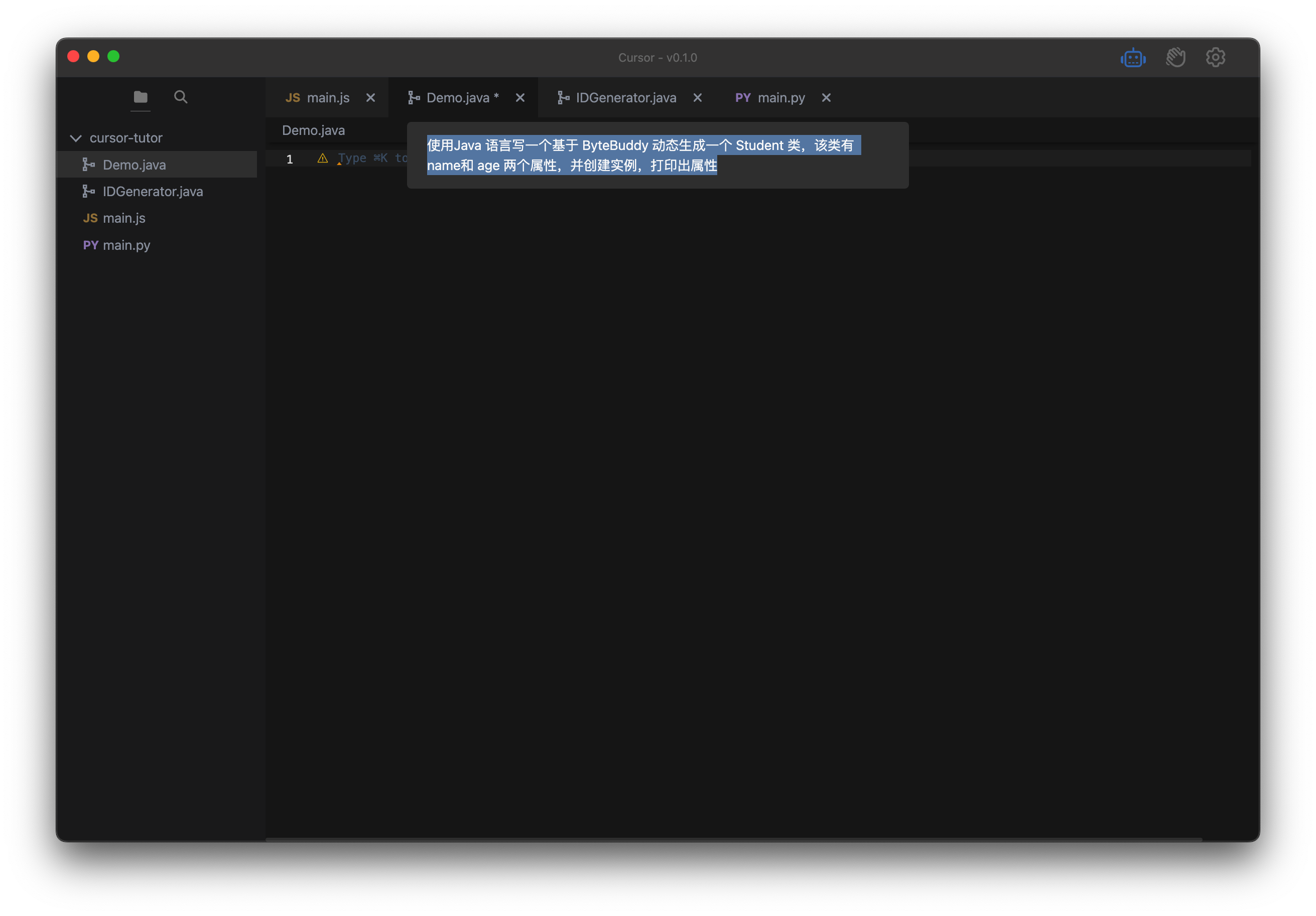Open main.py from the sidebar
The image size is (1316, 916).
[126, 245]
